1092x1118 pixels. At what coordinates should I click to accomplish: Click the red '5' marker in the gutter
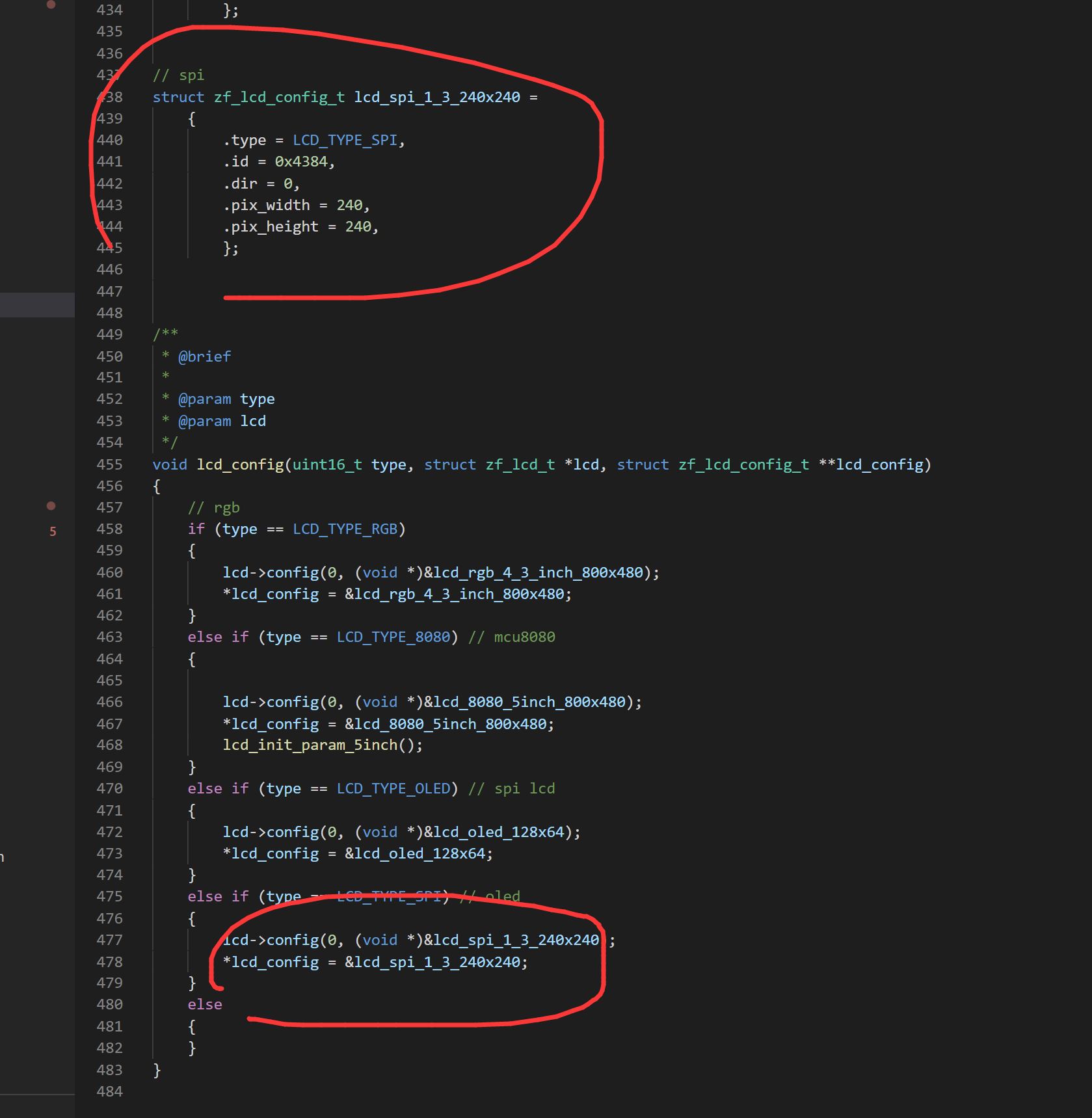53,531
